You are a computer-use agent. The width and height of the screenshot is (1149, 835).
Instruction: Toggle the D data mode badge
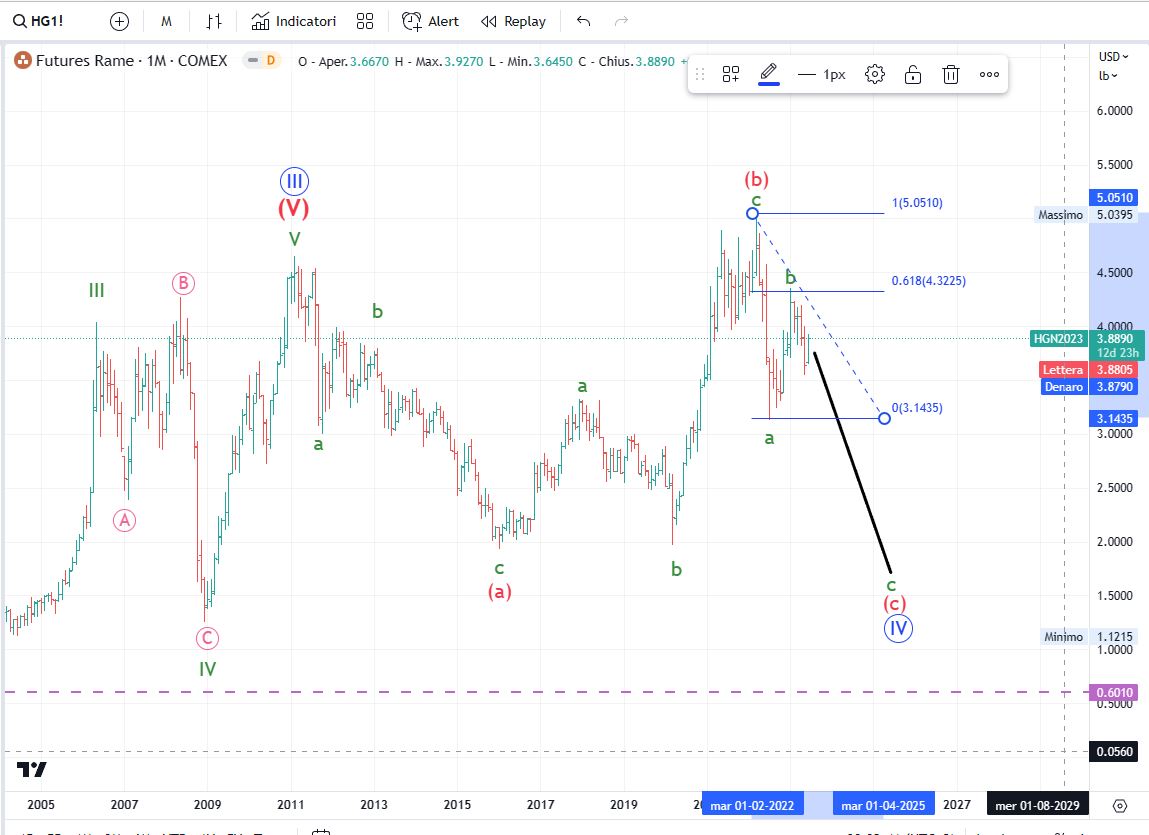[x=270, y=61]
